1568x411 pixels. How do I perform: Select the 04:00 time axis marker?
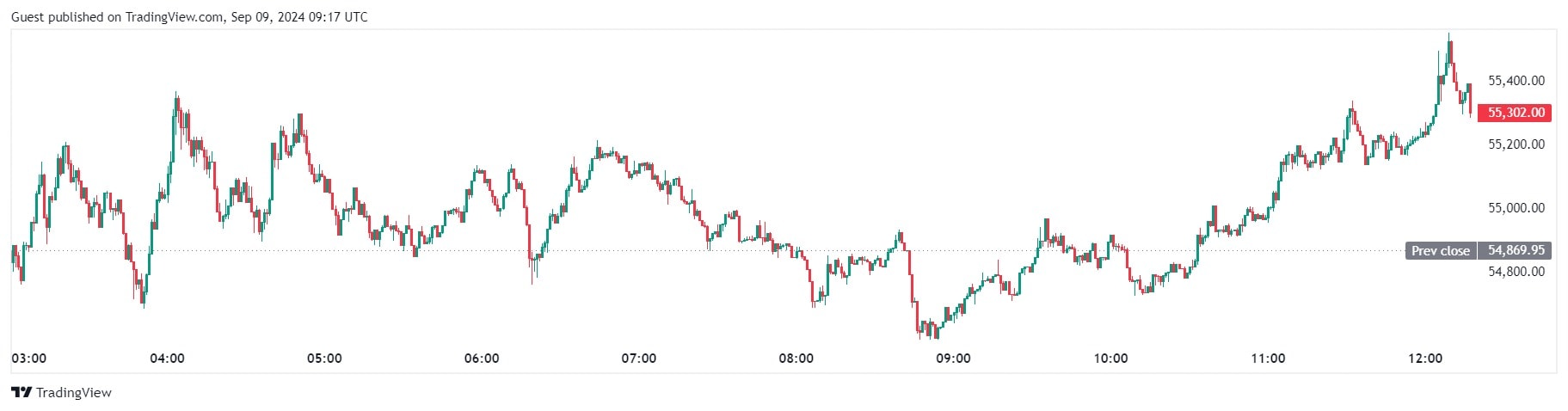tap(167, 359)
